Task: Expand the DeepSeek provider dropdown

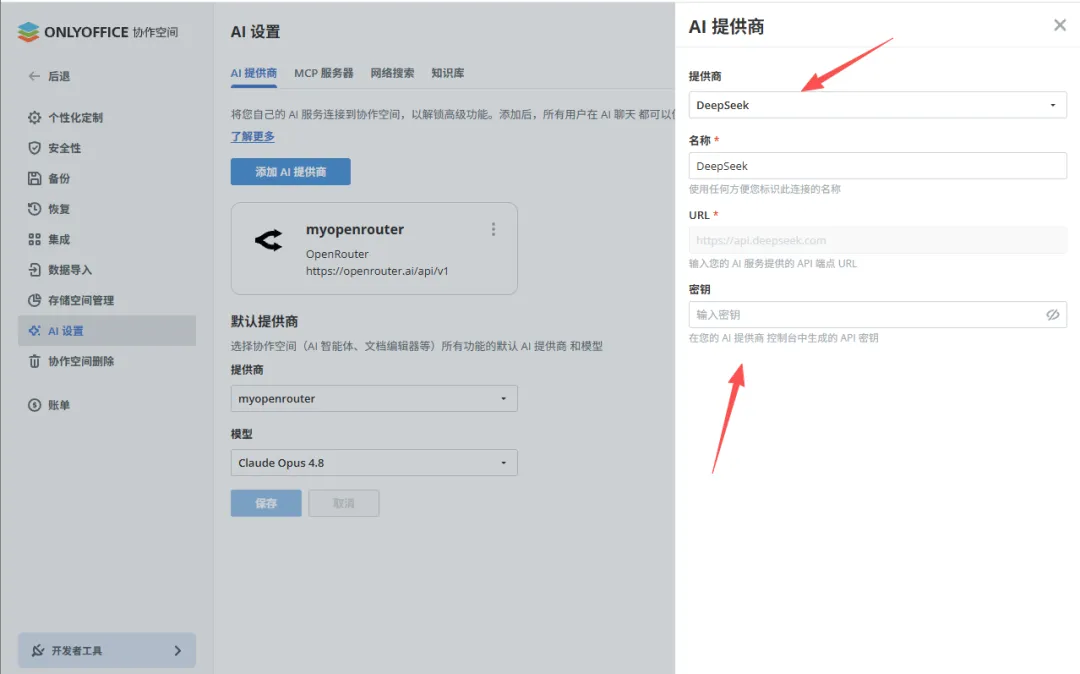Action: (x=878, y=105)
